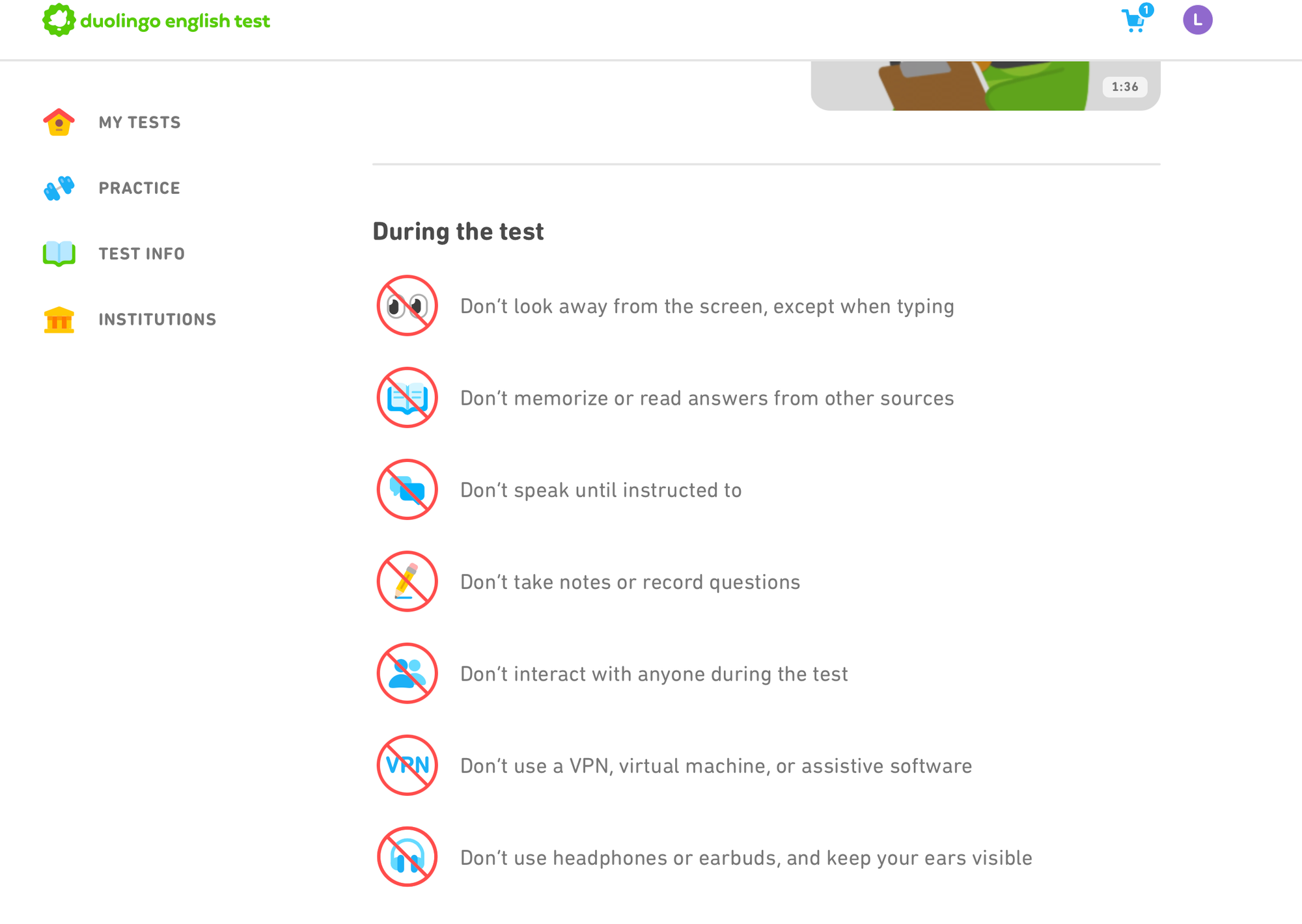Click the My Tests house icon
The height and width of the screenshot is (924, 1302).
click(x=57, y=122)
